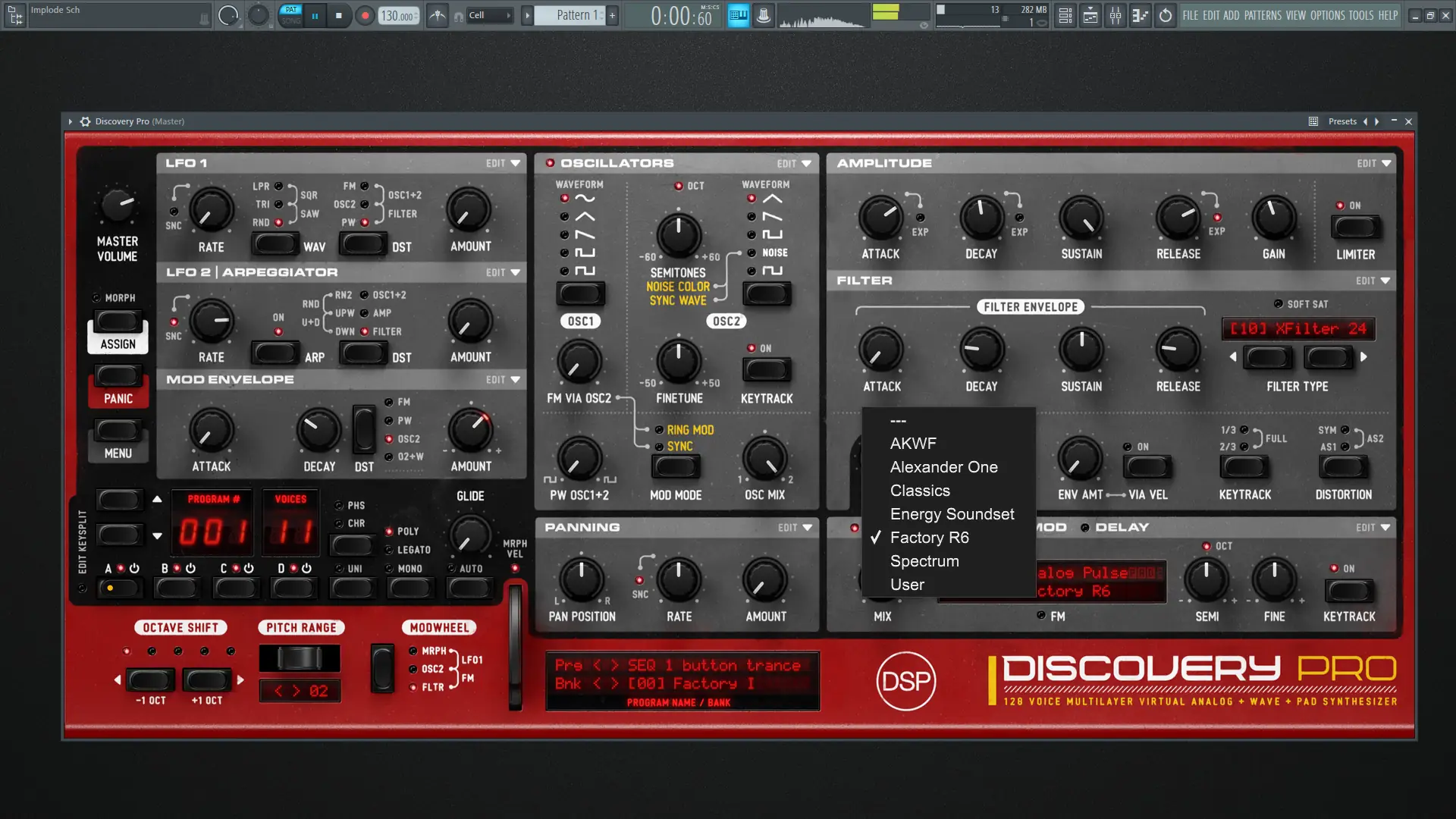The width and height of the screenshot is (1456, 819).
Task: Click the preset list icon next to Presets
Action: (x=1312, y=121)
